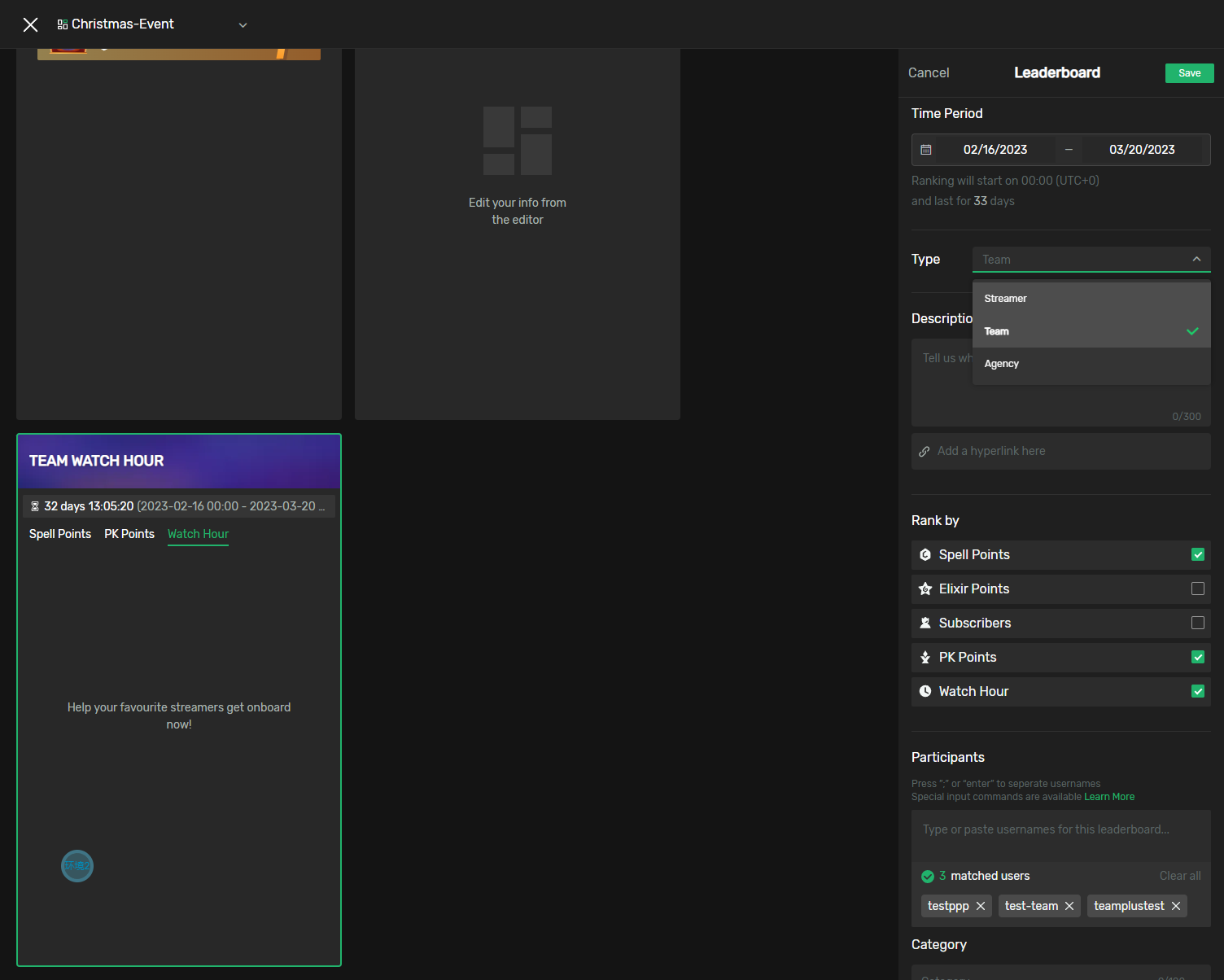Image resolution: width=1224 pixels, height=980 pixels.
Task: Clear all matched users
Action: coord(1180,876)
